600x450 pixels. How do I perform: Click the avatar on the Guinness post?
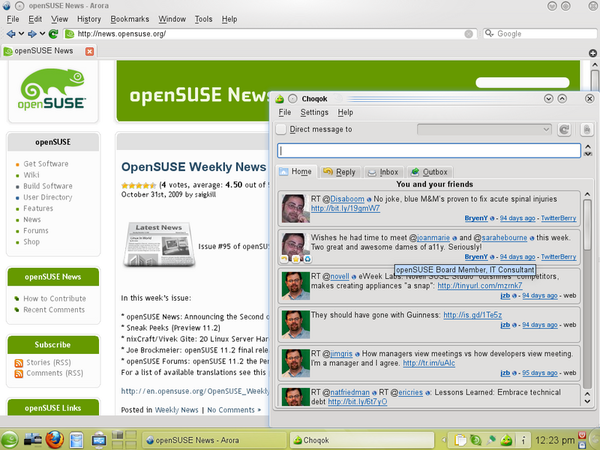tap(295, 324)
